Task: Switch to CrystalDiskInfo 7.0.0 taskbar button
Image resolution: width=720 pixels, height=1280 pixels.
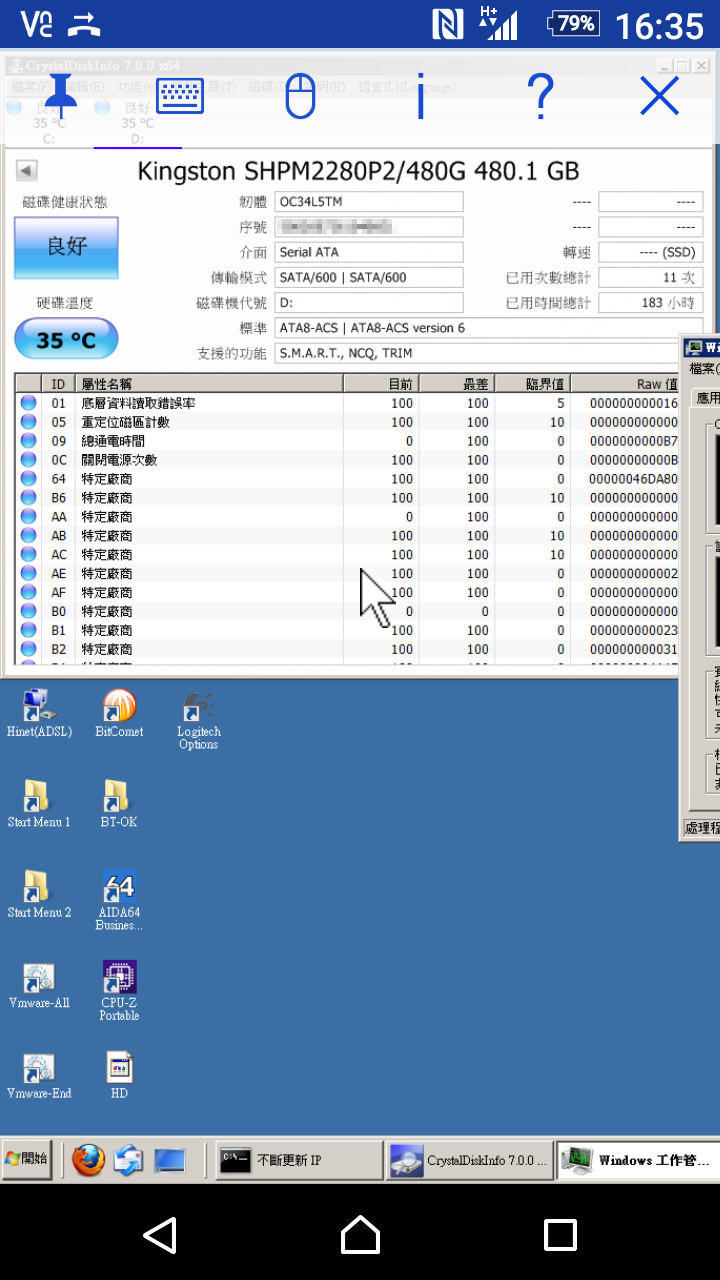Action: click(x=470, y=1160)
